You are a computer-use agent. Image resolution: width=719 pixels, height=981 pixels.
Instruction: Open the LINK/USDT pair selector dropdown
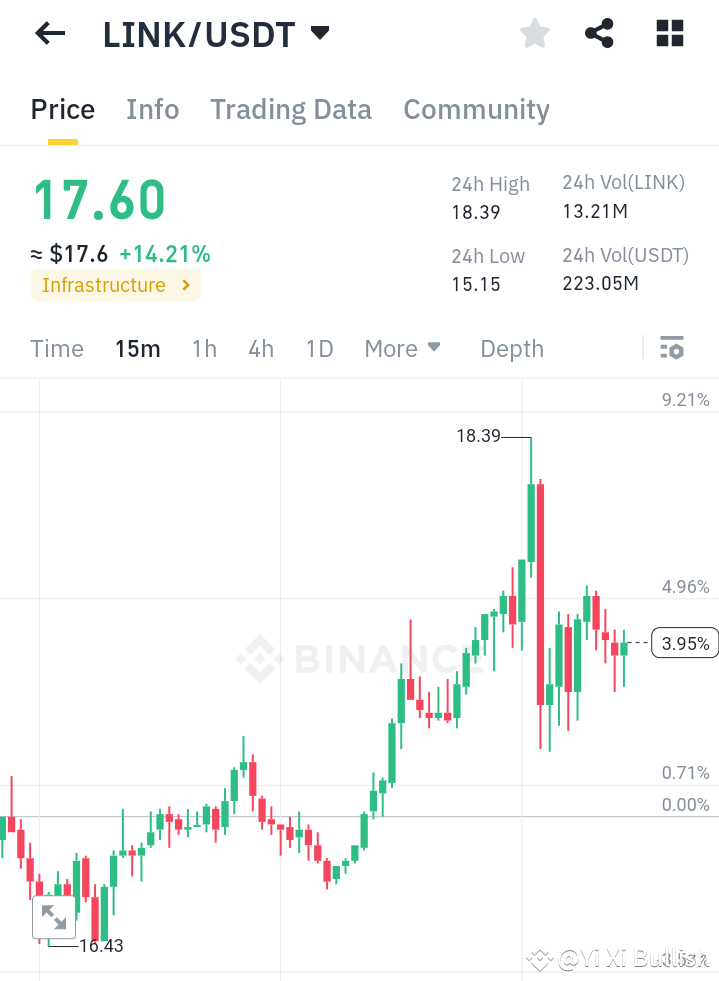tap(217, 33)
